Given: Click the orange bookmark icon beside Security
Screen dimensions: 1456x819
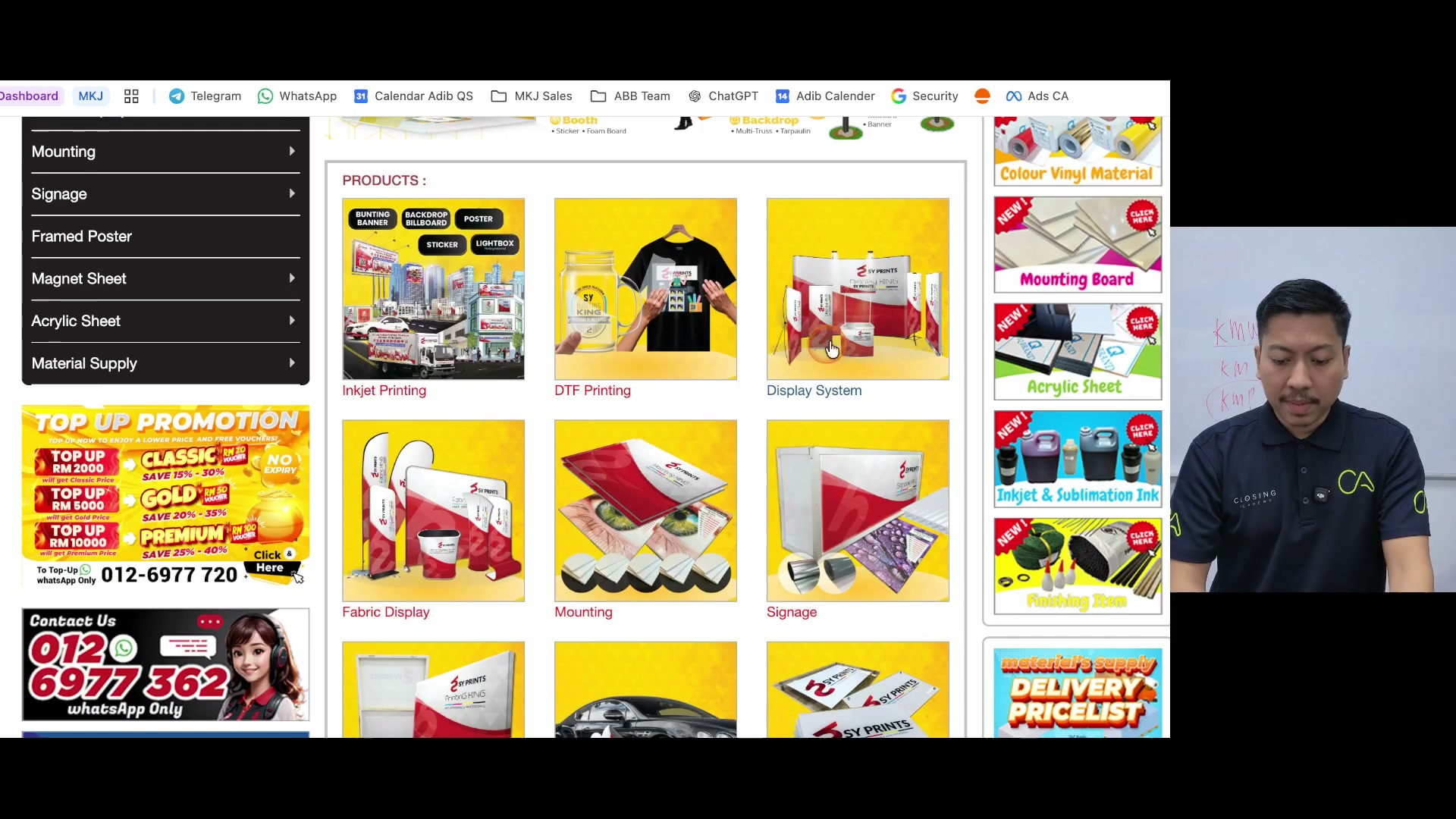Looking at the screenshot, I should tap(982, 96).
